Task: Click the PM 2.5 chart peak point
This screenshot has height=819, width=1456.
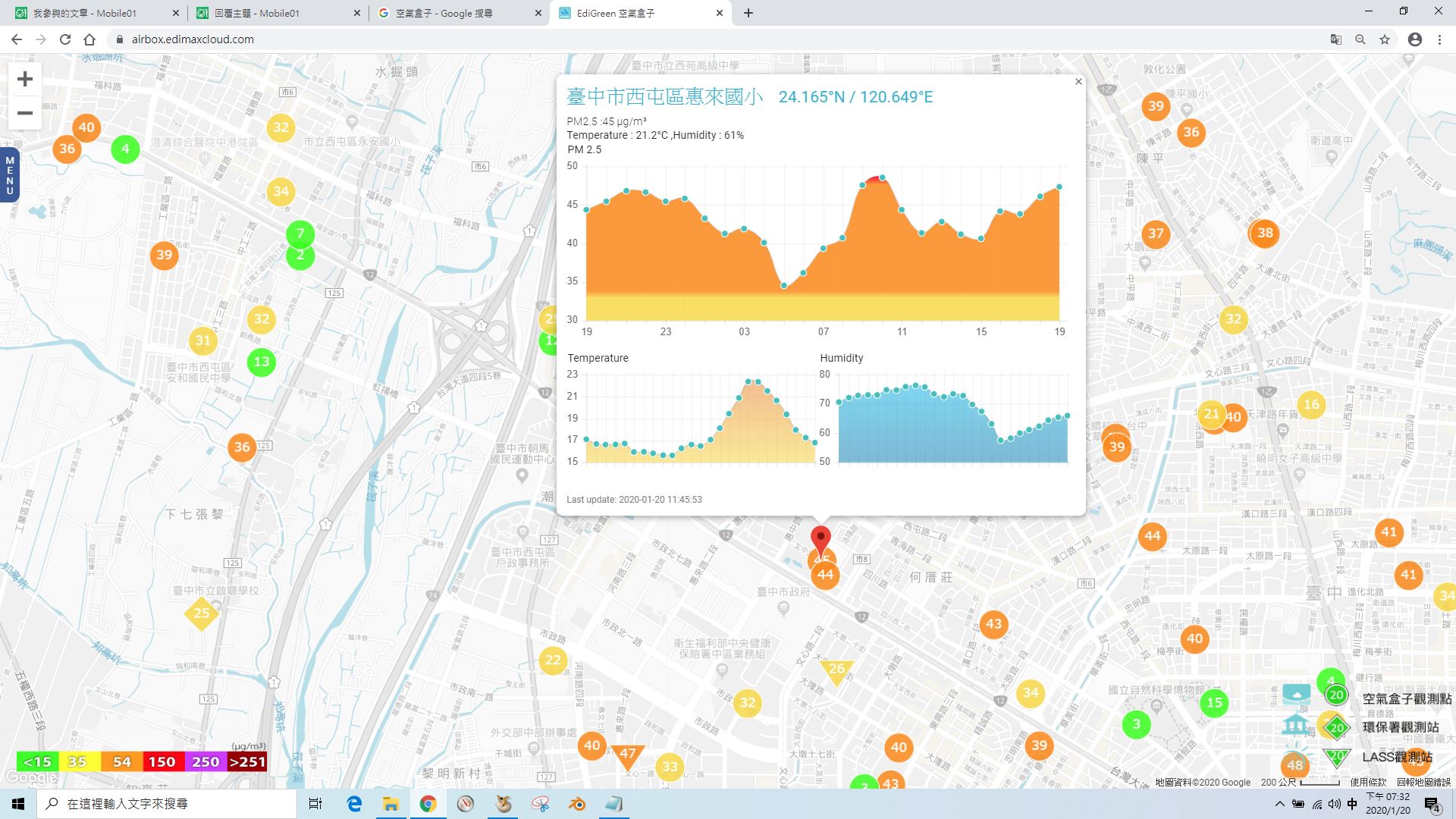Action: 882,177
